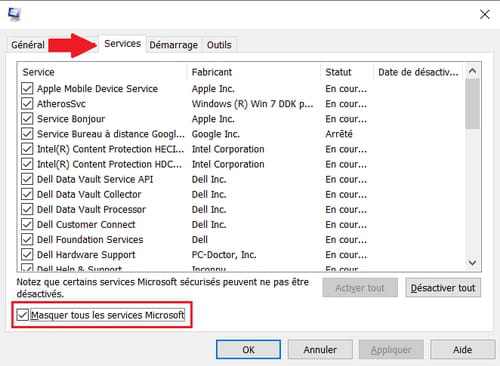This screenshot has width=500, height=366.
Task: Open the Démarrage tab
Action: coord(173,45)
